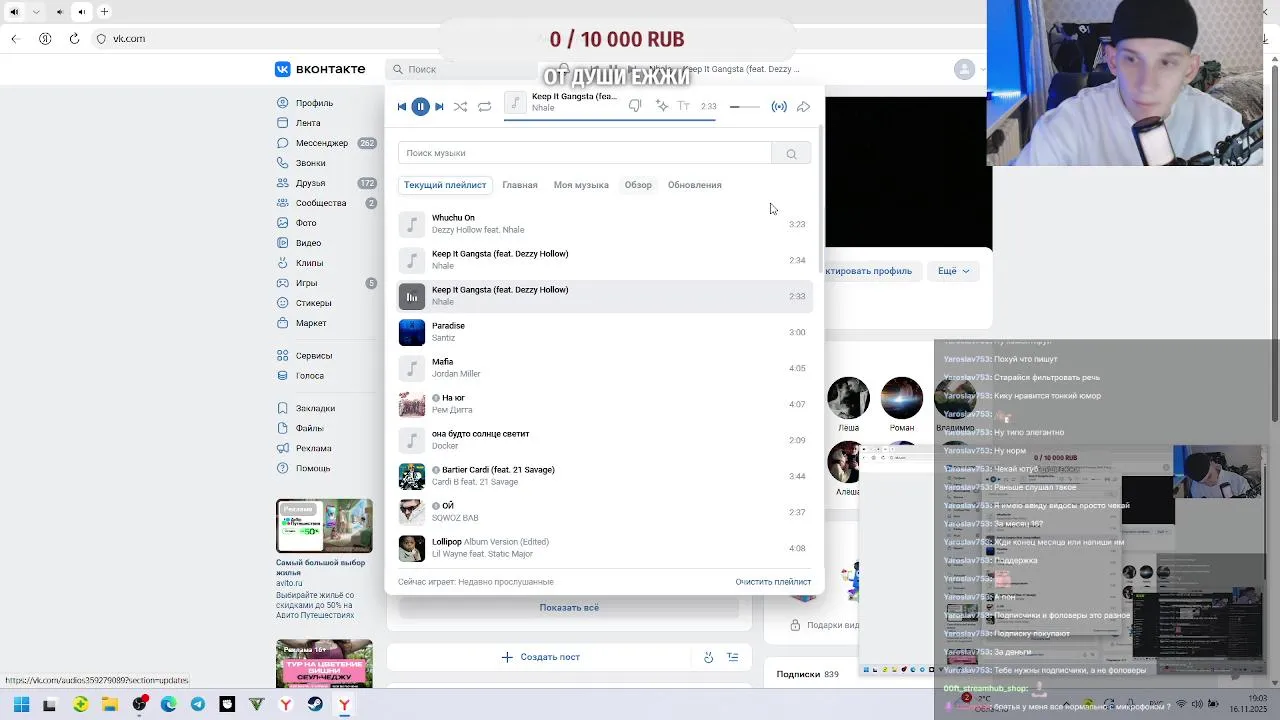Dislike the current track with thumbs-down
The image size is (1280, 720).
coord(635,106)
